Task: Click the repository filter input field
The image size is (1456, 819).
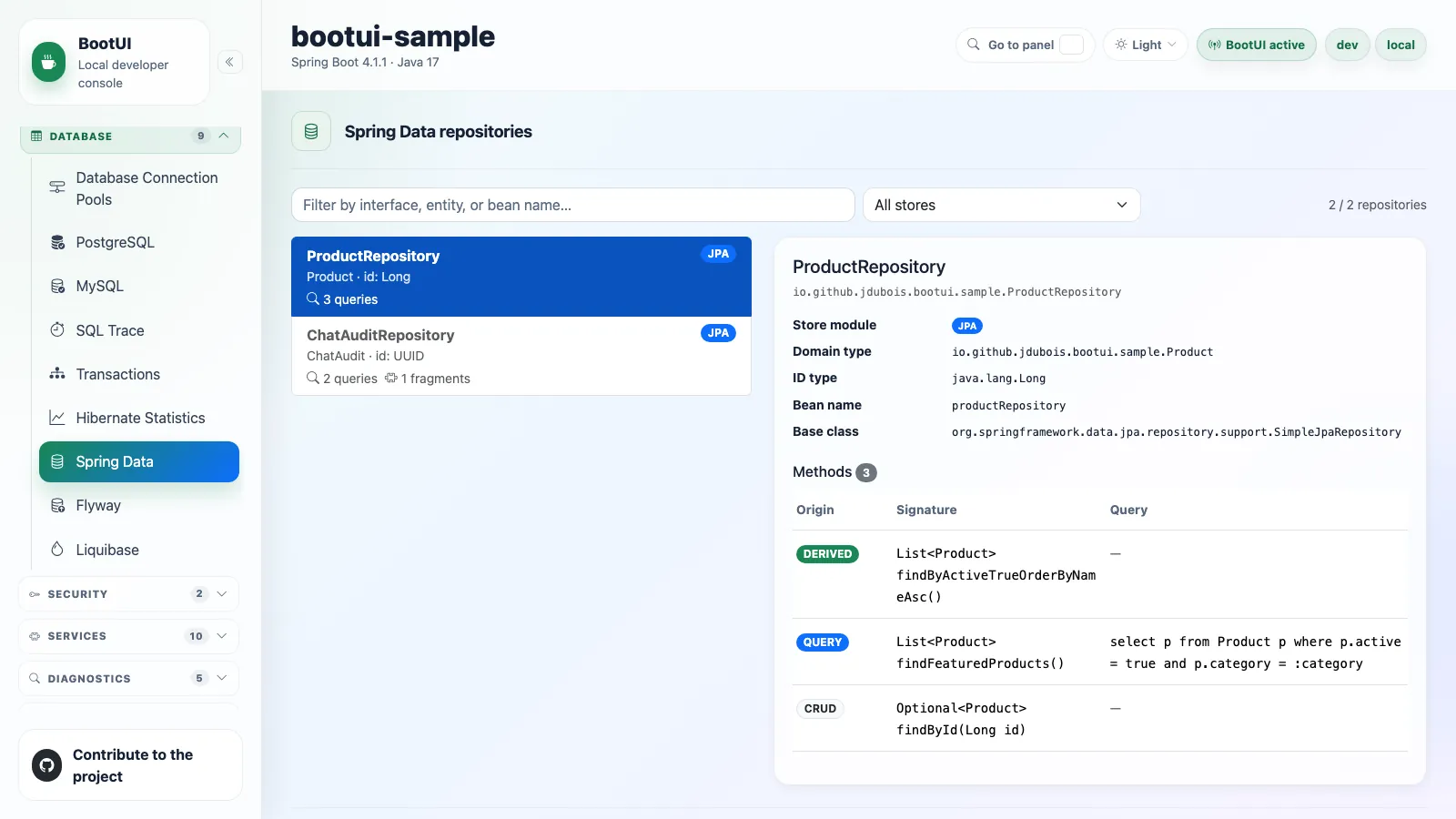Action: click(x=572, y=205)
